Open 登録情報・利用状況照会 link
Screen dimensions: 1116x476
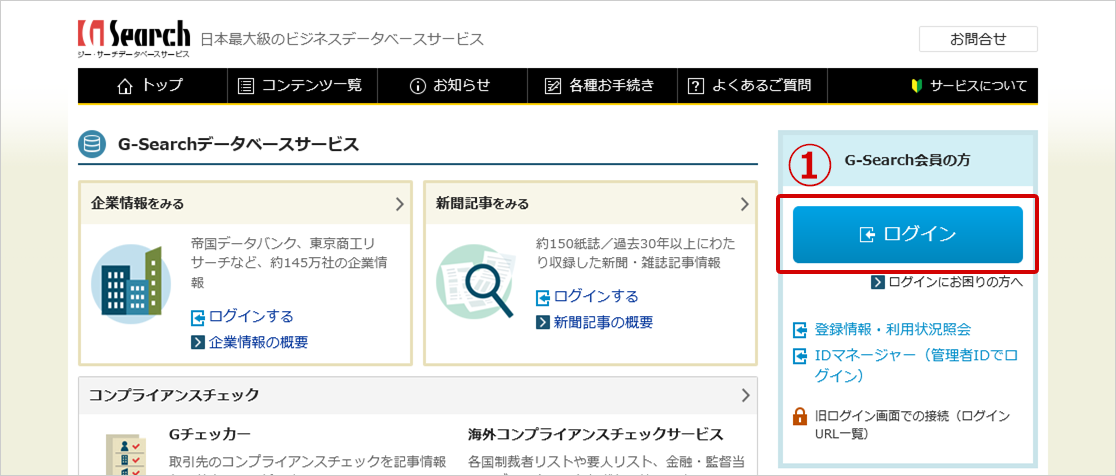point(892,329)
